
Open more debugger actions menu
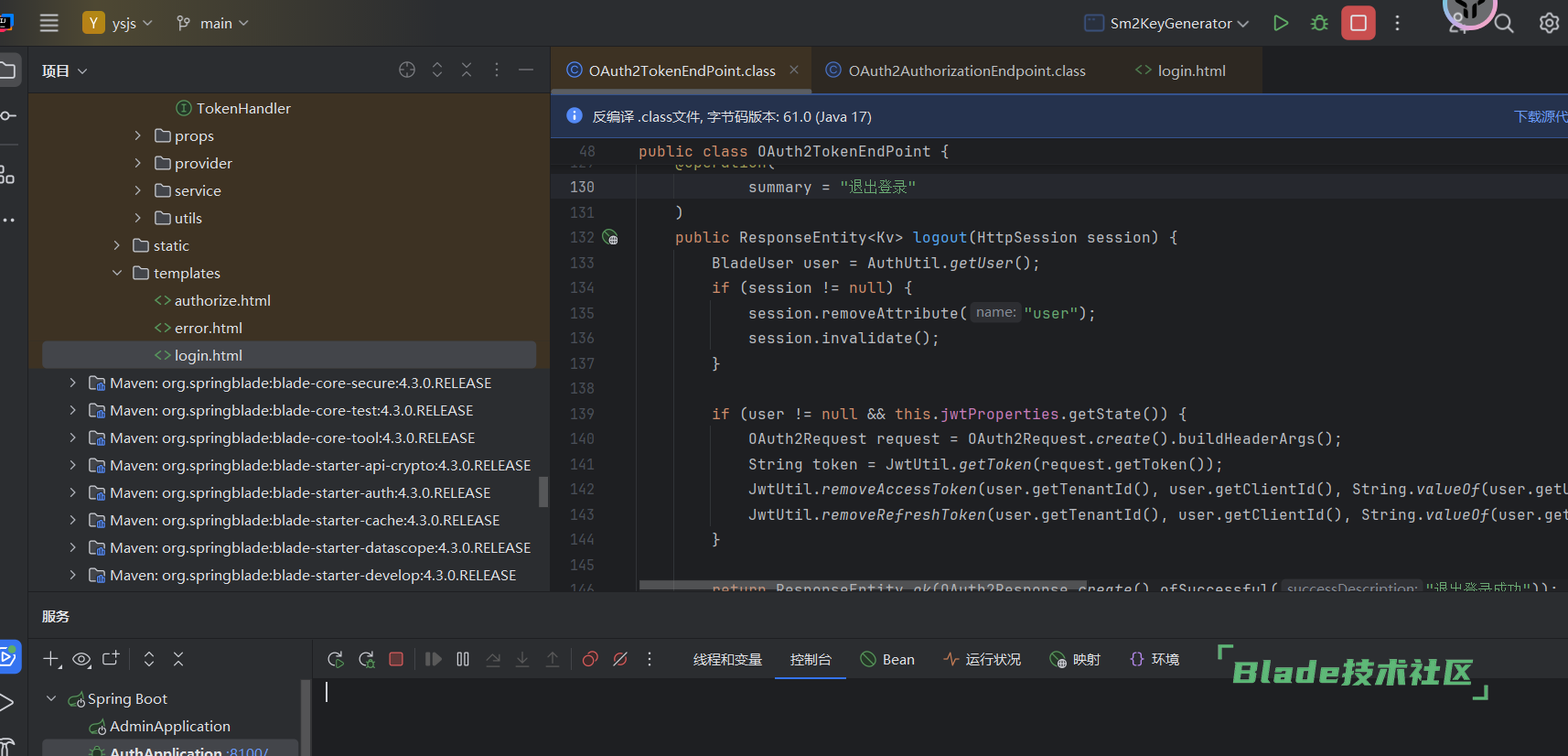click(x=650, y=659)
